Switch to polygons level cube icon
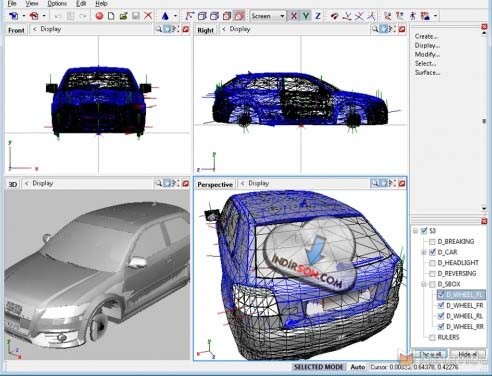 (x=214, y=16)
